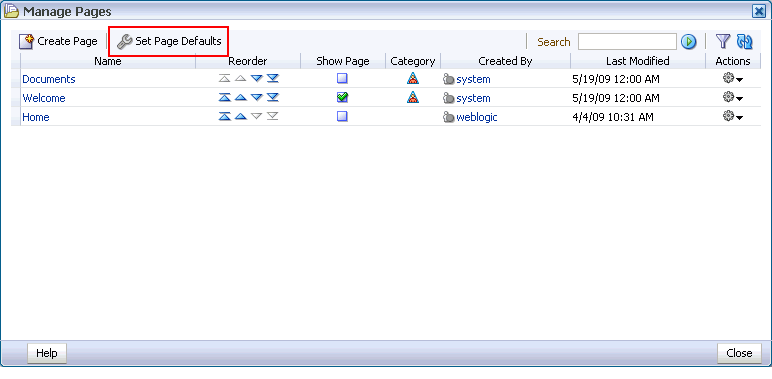Click the Category column header
This screenshot has height=379, width=772.
click(413, 61)
